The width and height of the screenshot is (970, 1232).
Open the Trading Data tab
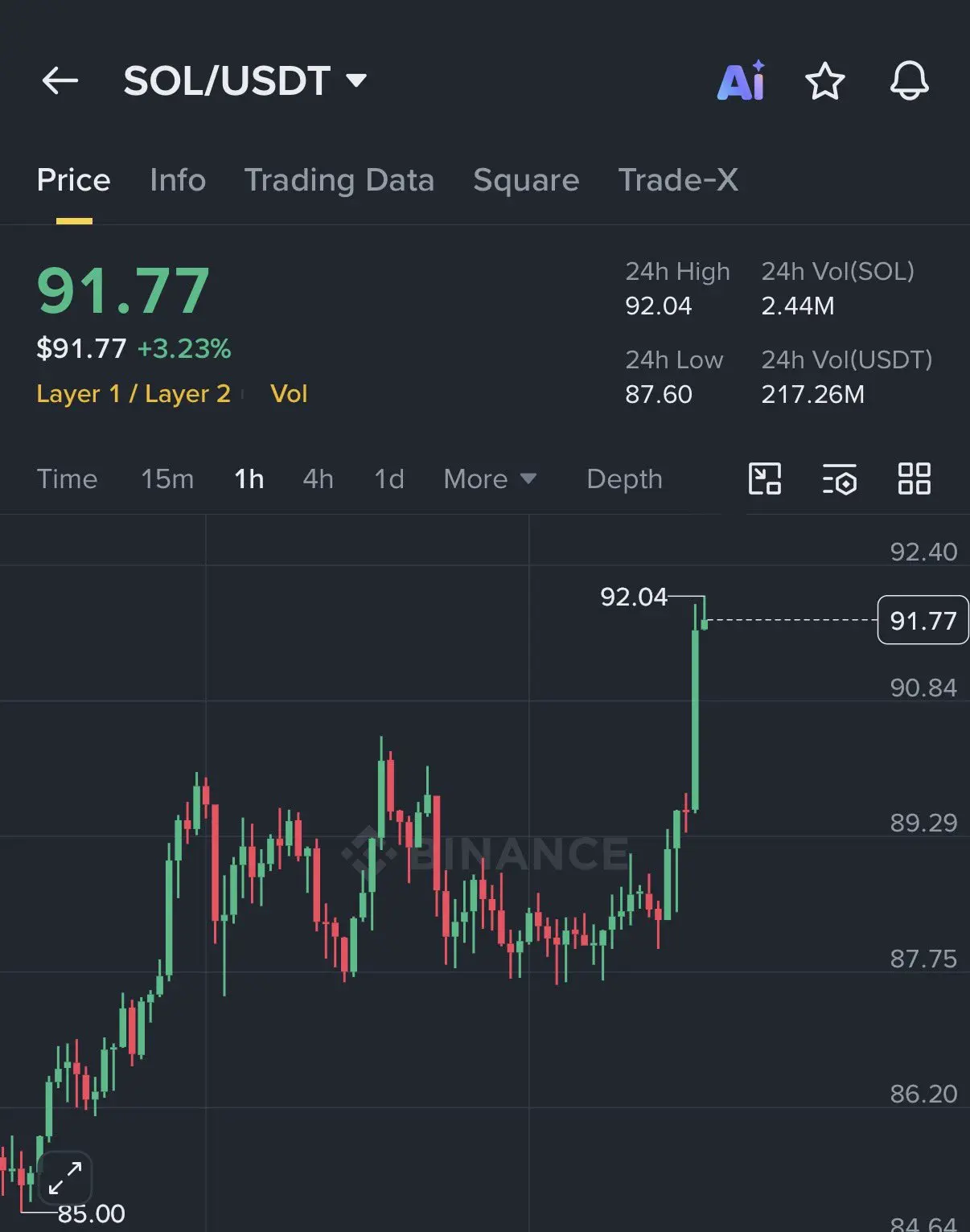pyautogui.click(x=339, y=180)
